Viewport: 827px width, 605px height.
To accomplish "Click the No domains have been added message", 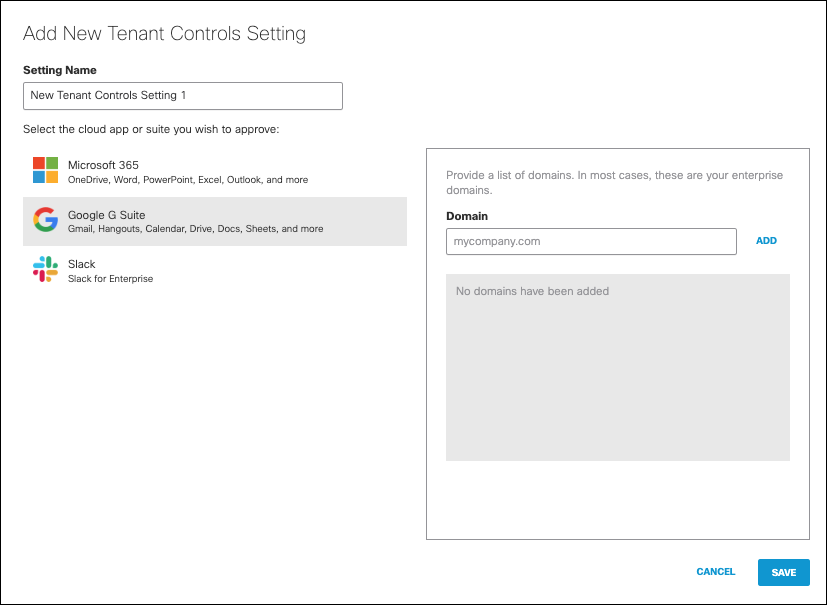I will click(x=532, y=291).
